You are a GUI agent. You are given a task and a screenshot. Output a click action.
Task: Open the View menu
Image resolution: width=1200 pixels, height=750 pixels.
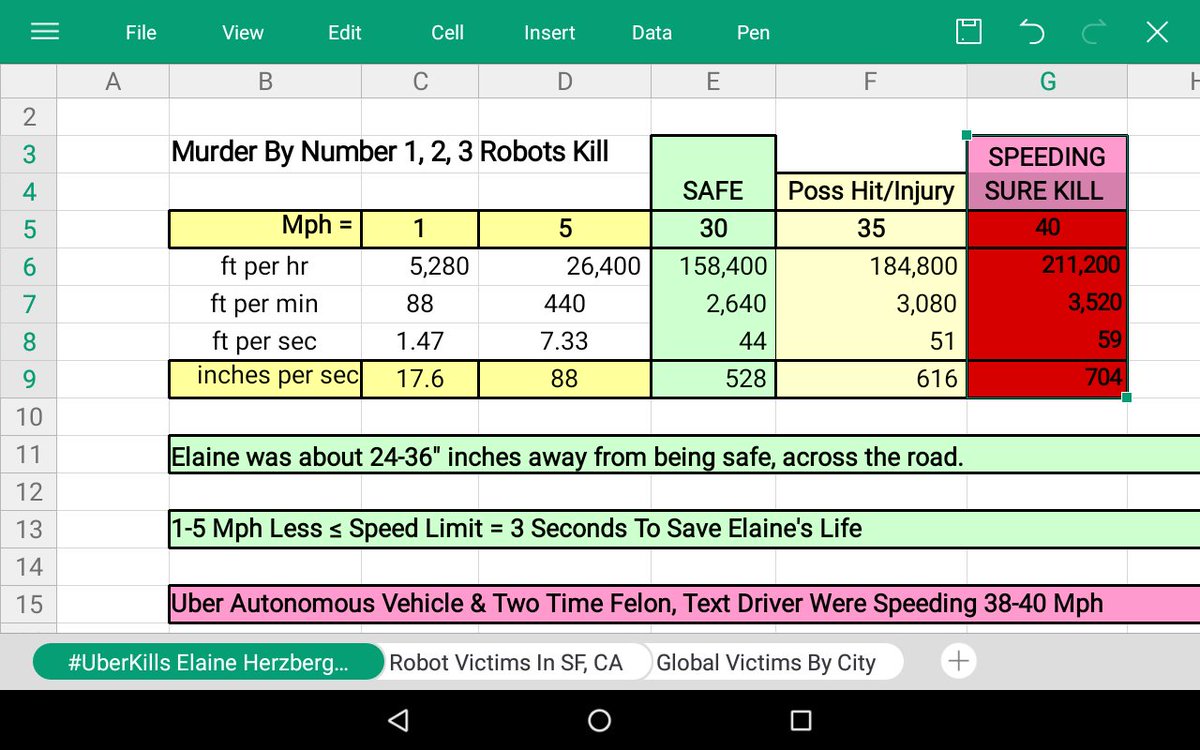pos(243,32)
